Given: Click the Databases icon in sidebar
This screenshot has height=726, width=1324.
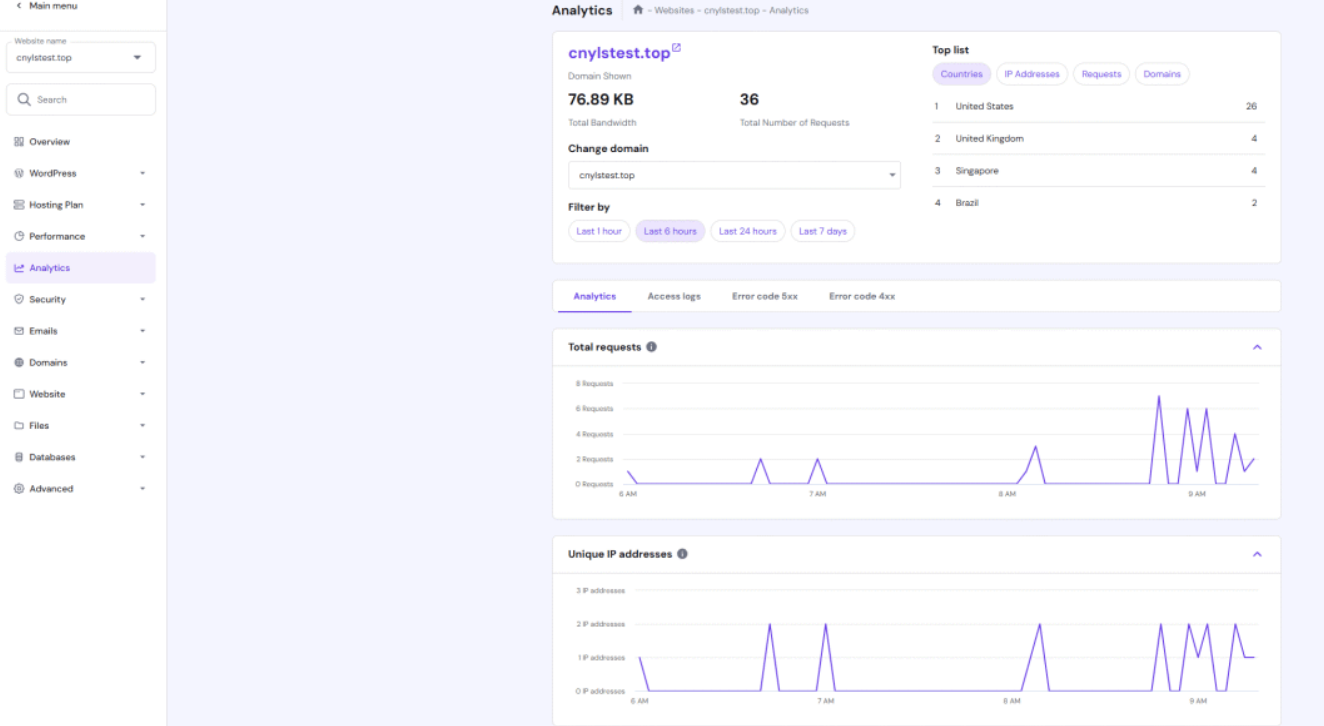Looking at the screenshot, I should point(19,457).
